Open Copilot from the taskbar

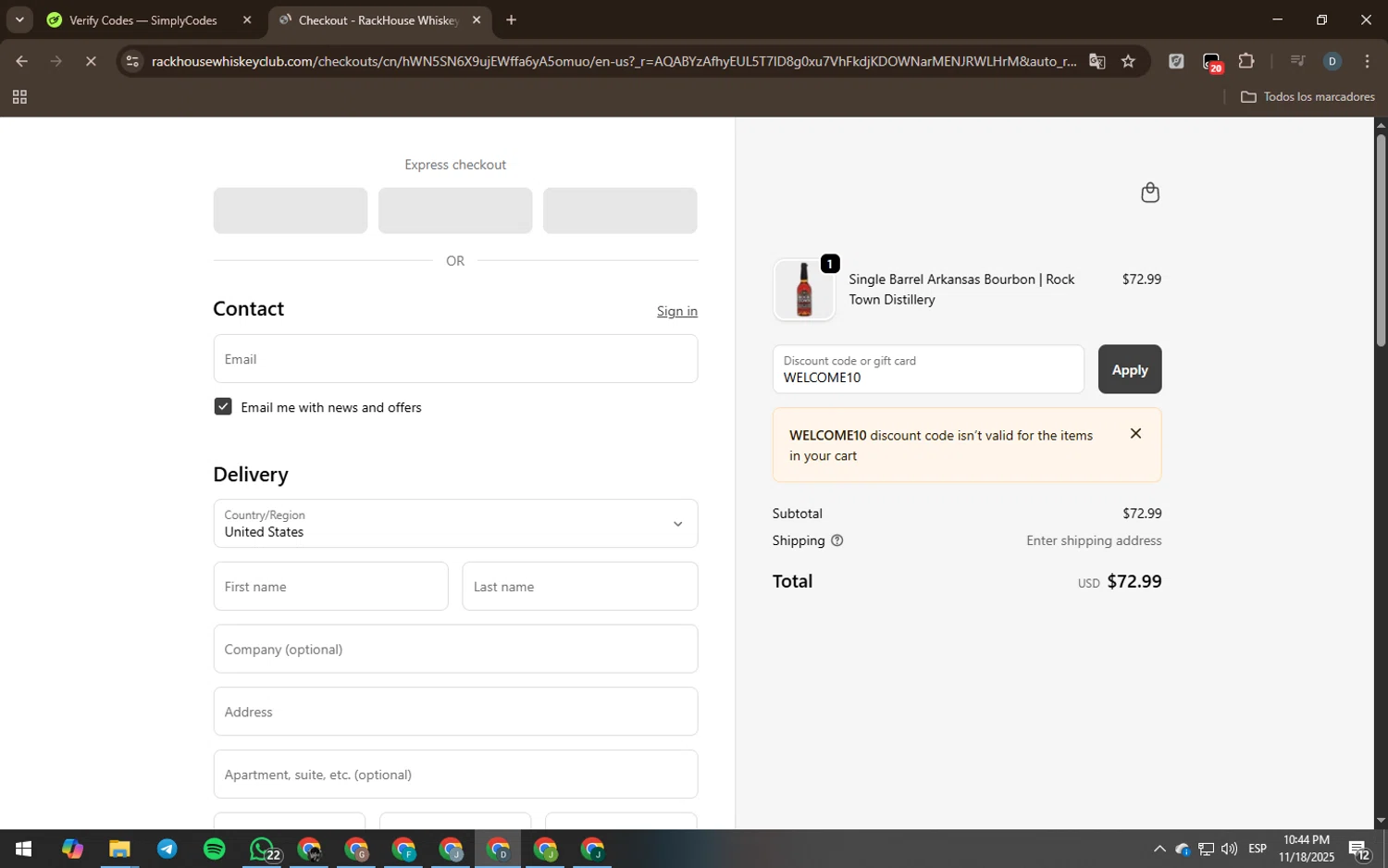coord(72,849)
